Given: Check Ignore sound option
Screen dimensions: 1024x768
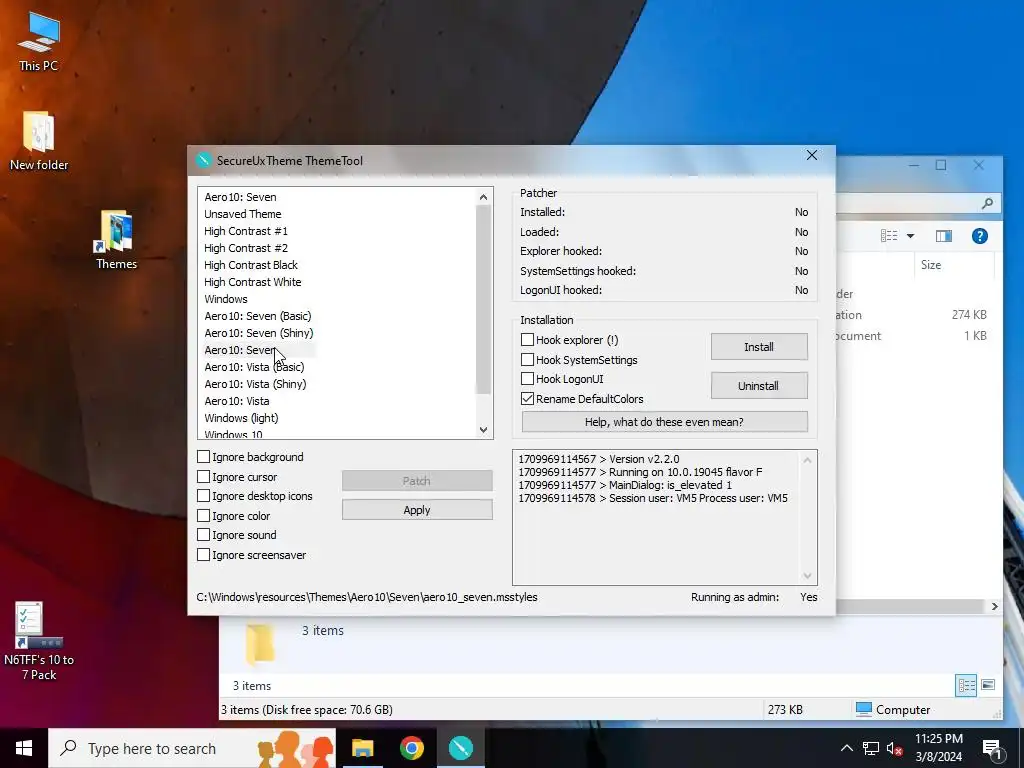Looking at the screenshot, I should click(204, 535).
